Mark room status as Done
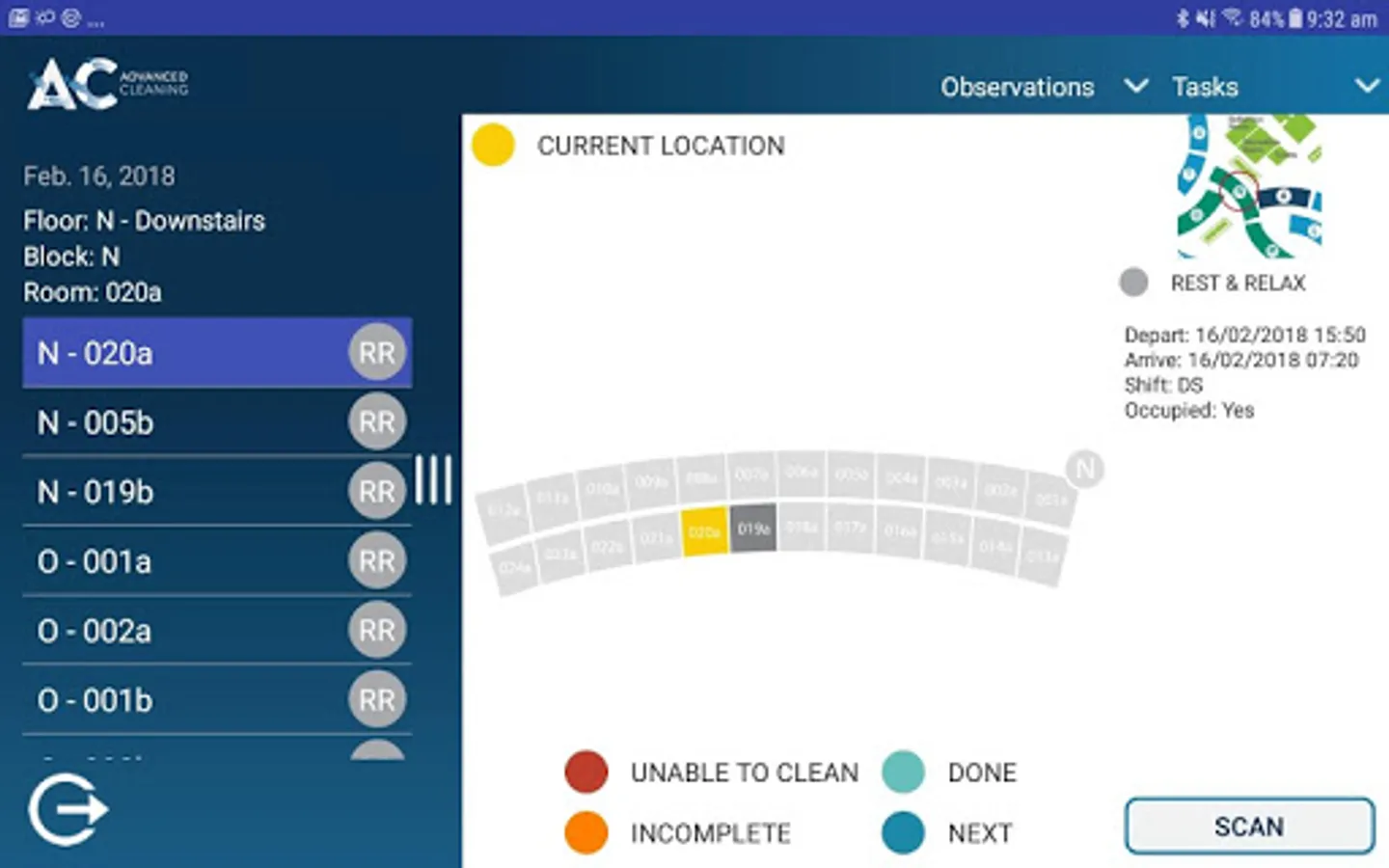This screenshot has height=868, width=1389. pos(903,772)
